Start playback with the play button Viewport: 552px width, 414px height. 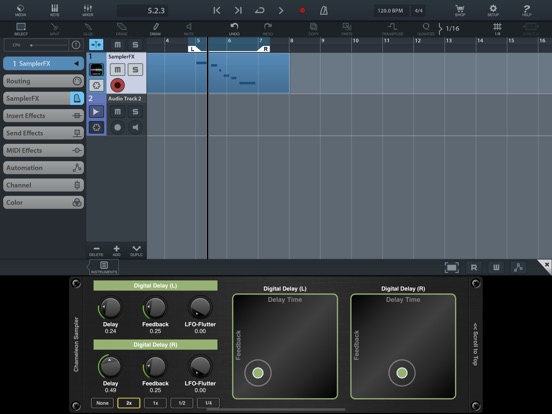[281, 11]
